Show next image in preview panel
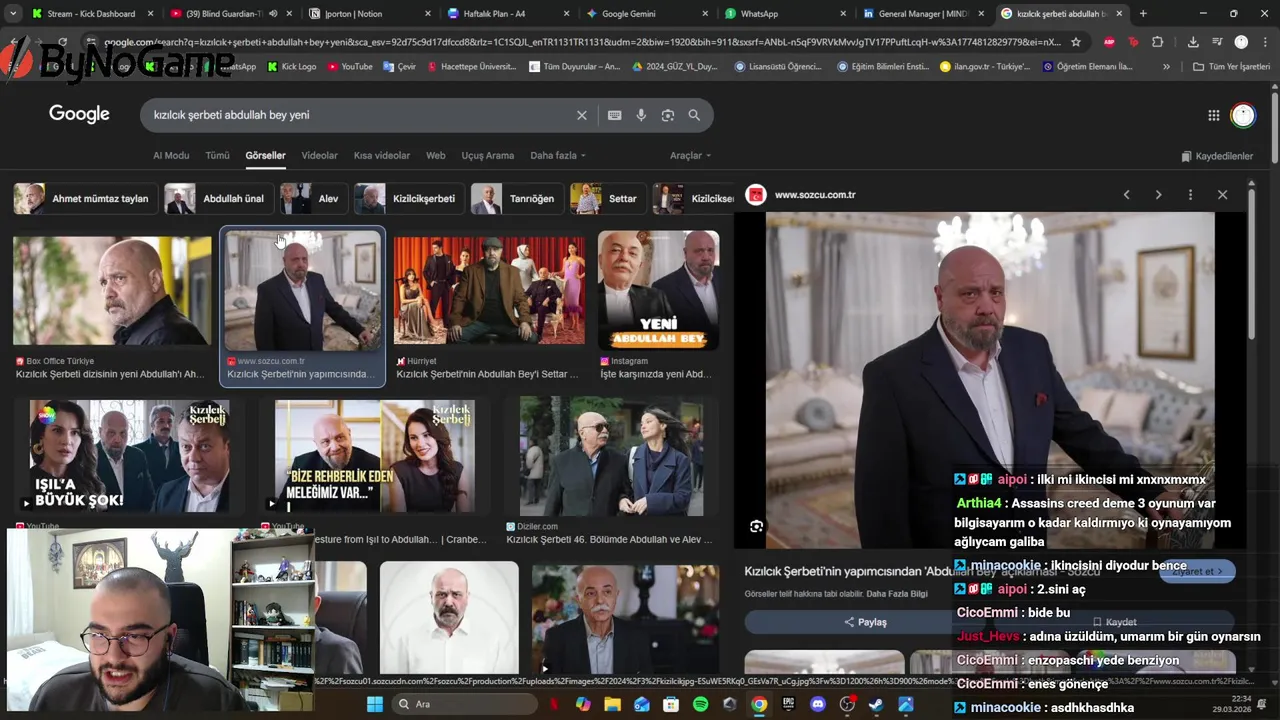Image resolution: width=1280 pixels, height=720 pixels. [1158, 195]
